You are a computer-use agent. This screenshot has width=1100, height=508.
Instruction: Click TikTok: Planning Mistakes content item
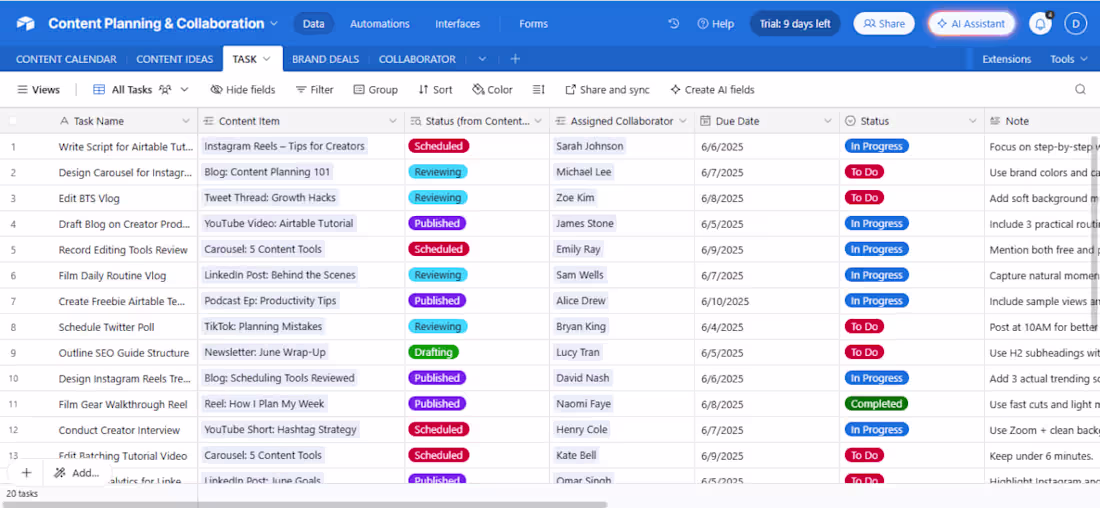(x=263, y=326)
